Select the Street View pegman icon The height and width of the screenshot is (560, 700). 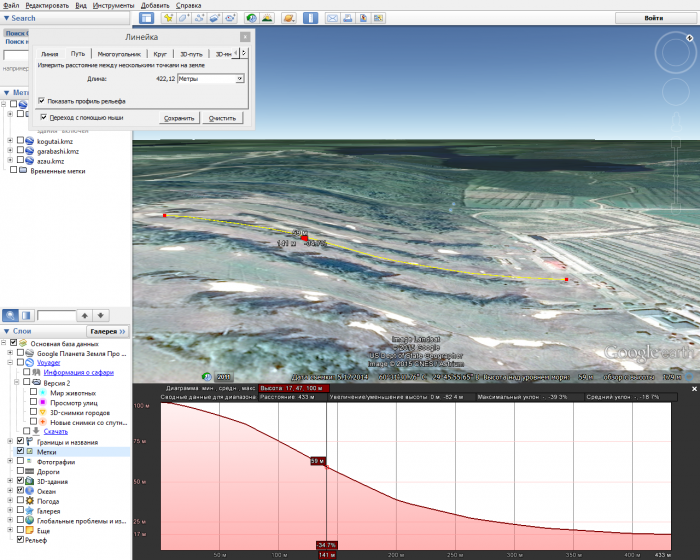[676, 122]
